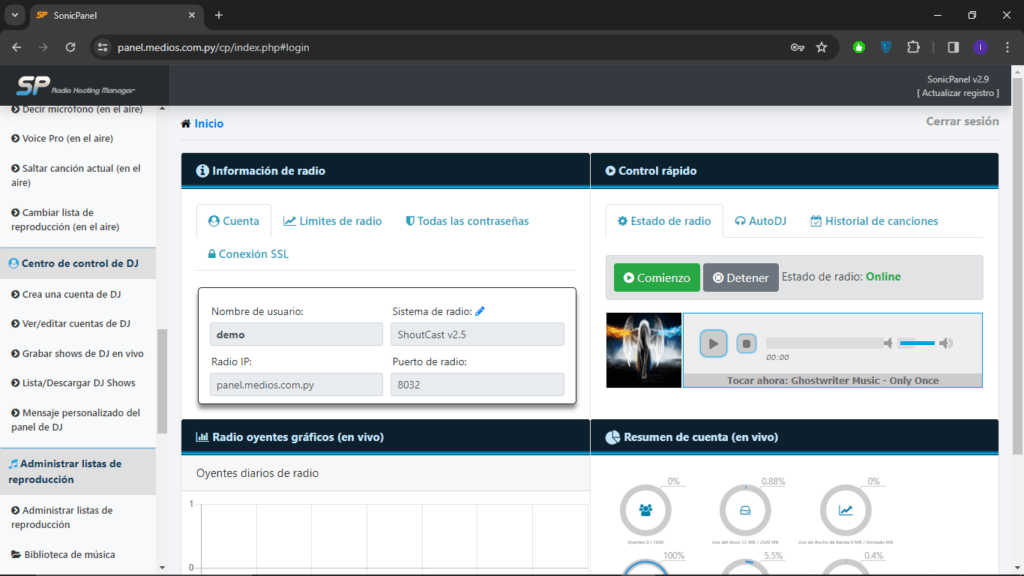Click the blue shield extension icon

[x=886, y=47]
